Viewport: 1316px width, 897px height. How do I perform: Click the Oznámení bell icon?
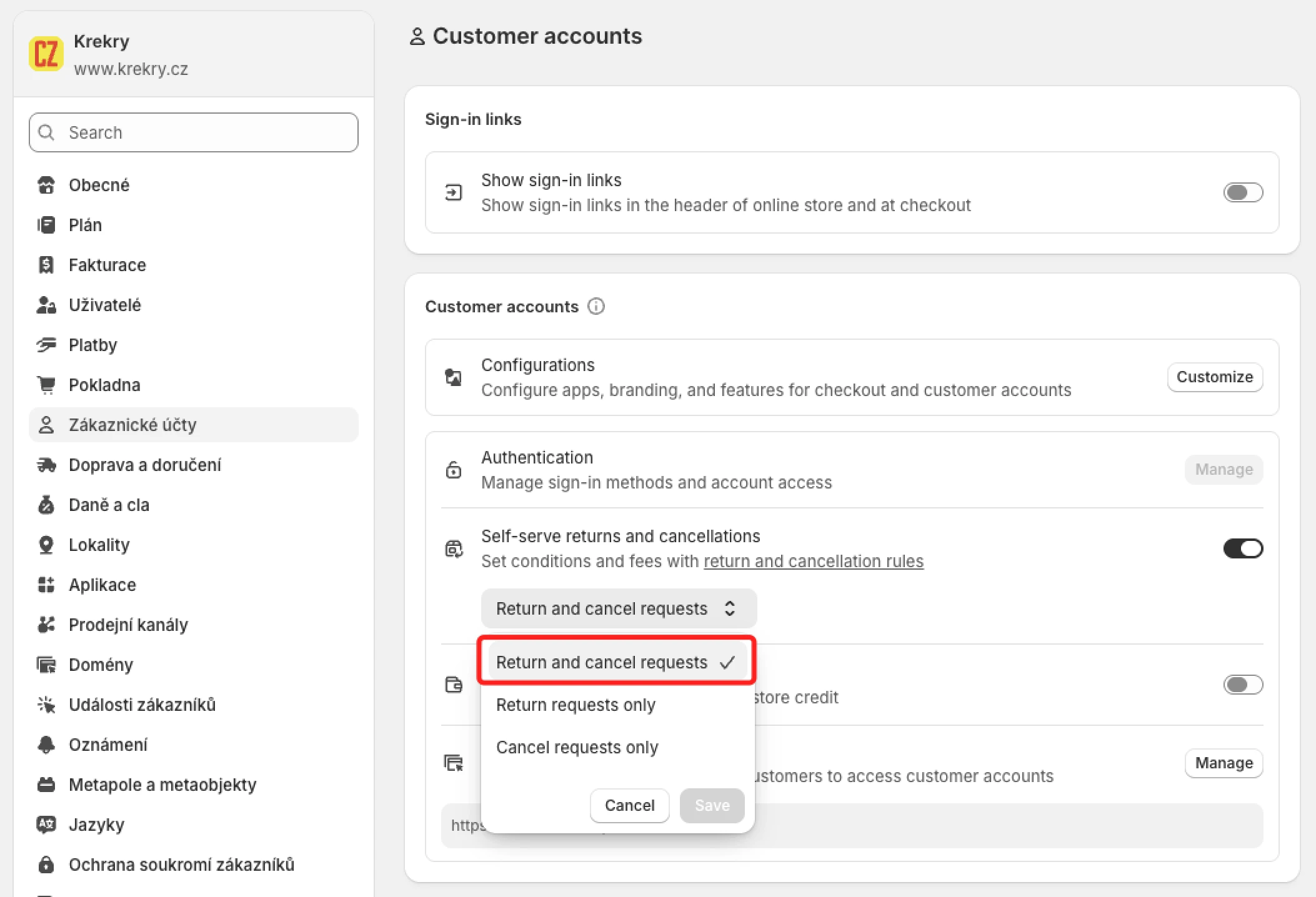46,745
